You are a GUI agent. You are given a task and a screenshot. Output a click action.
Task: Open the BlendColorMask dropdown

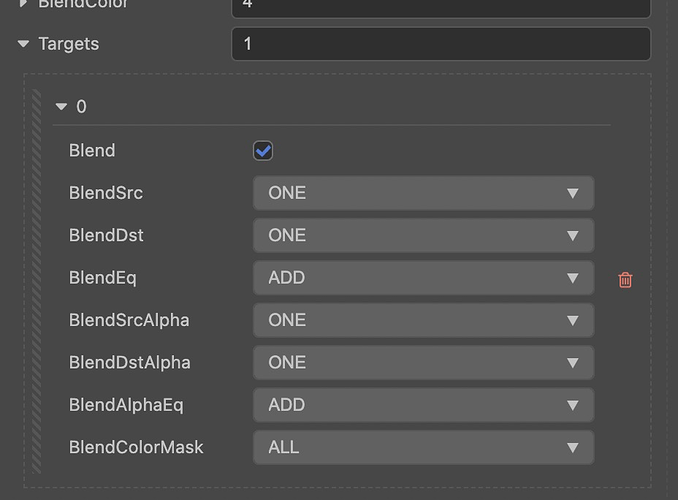coord(423,447)
